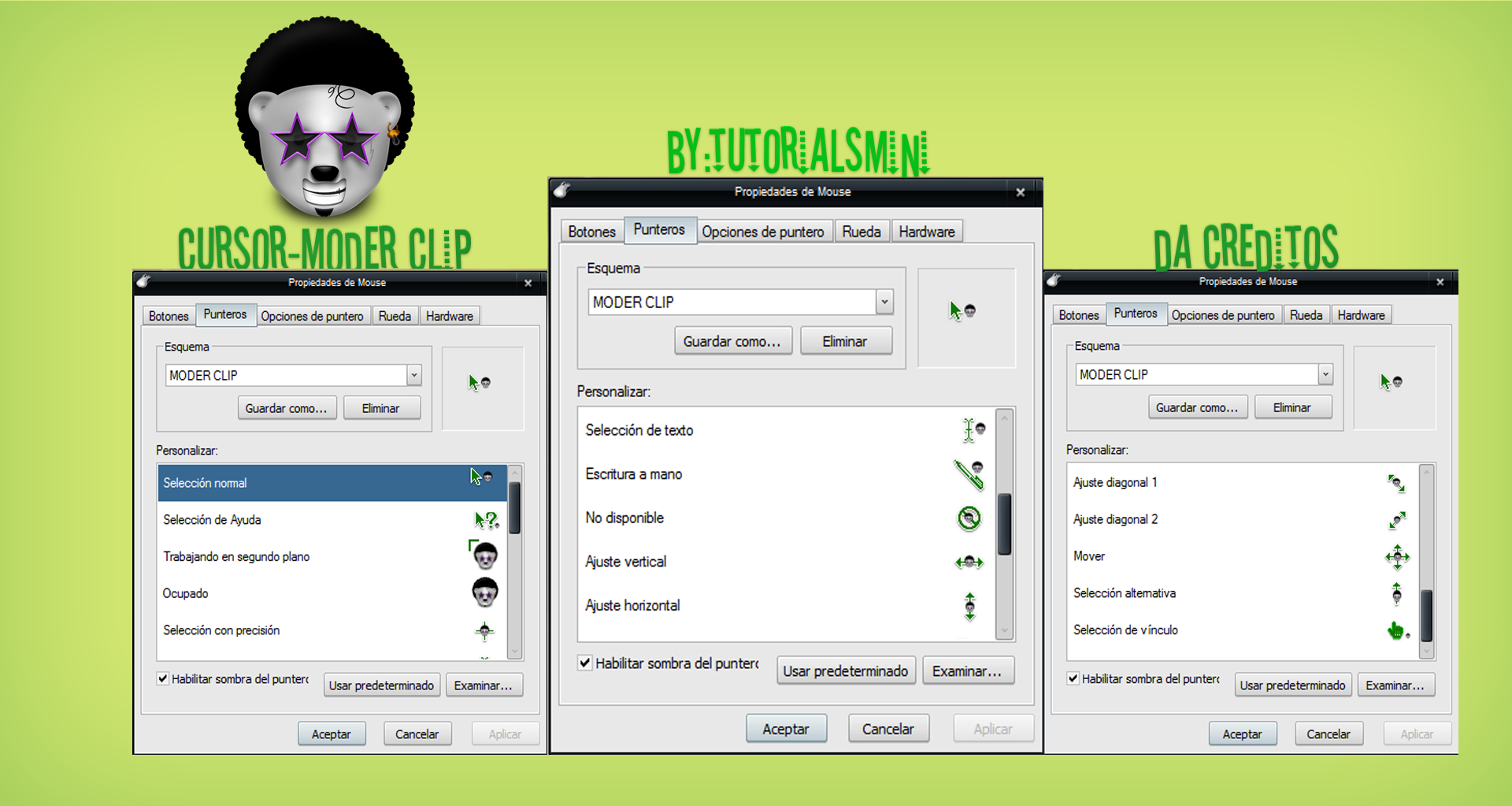Click the mouse title-bar icon in right window
The image size is (1512, 806).
tap(1054, 280)
